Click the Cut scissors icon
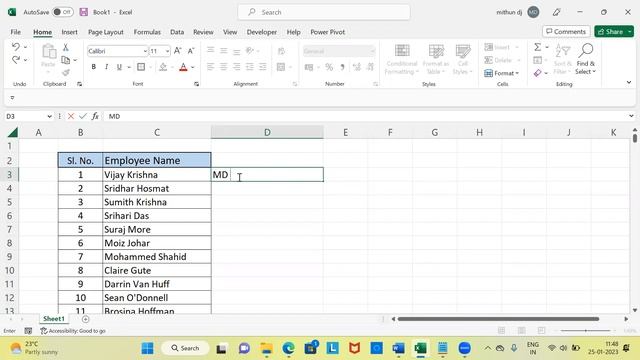 tap(66, 47)
